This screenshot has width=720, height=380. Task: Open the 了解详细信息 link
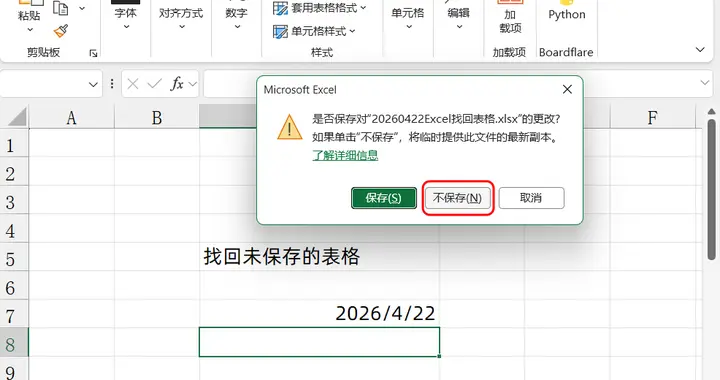(x=345, y=155)
